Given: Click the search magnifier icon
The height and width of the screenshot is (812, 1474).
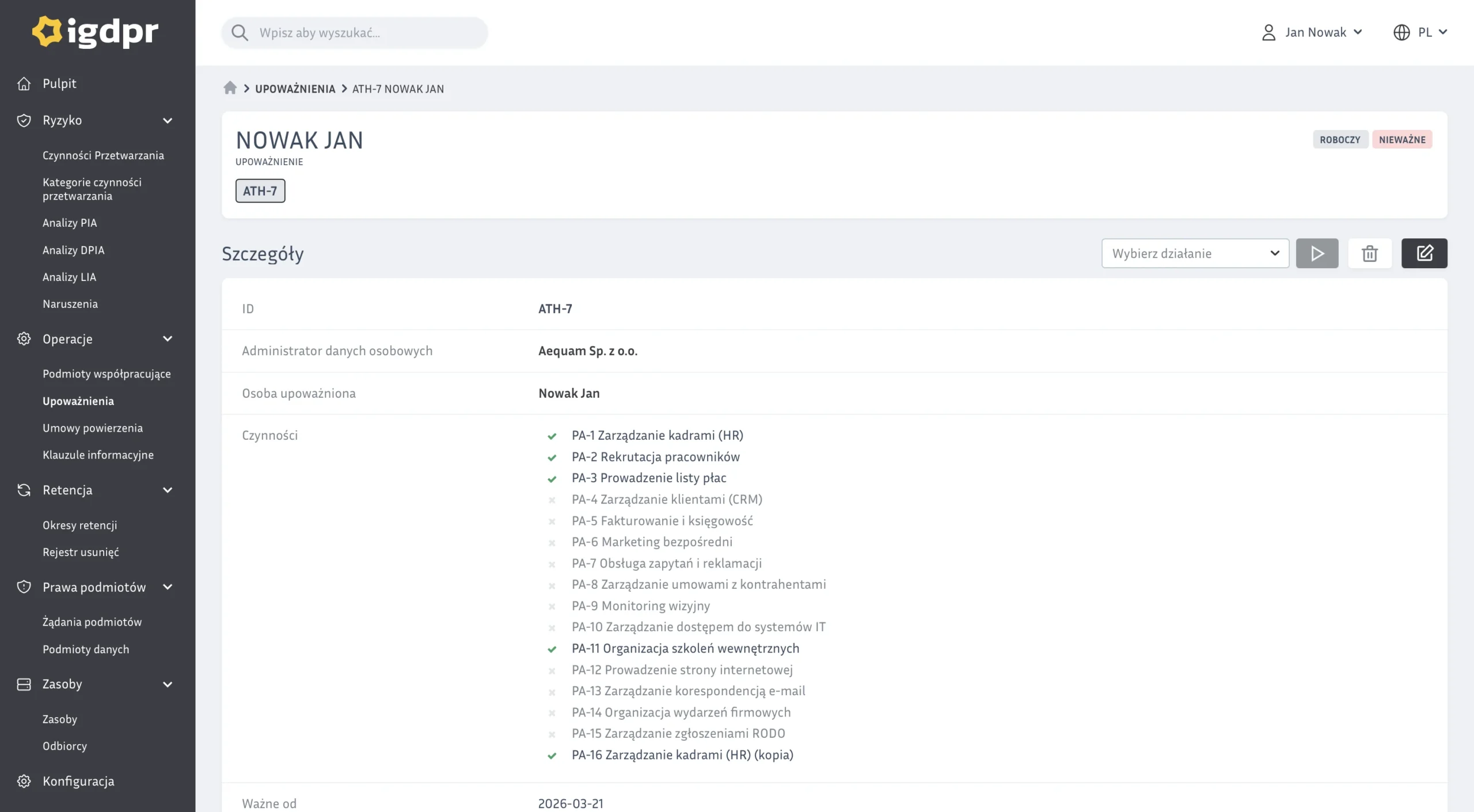Looking at the screenshot, I should click(x=240, y=33).
